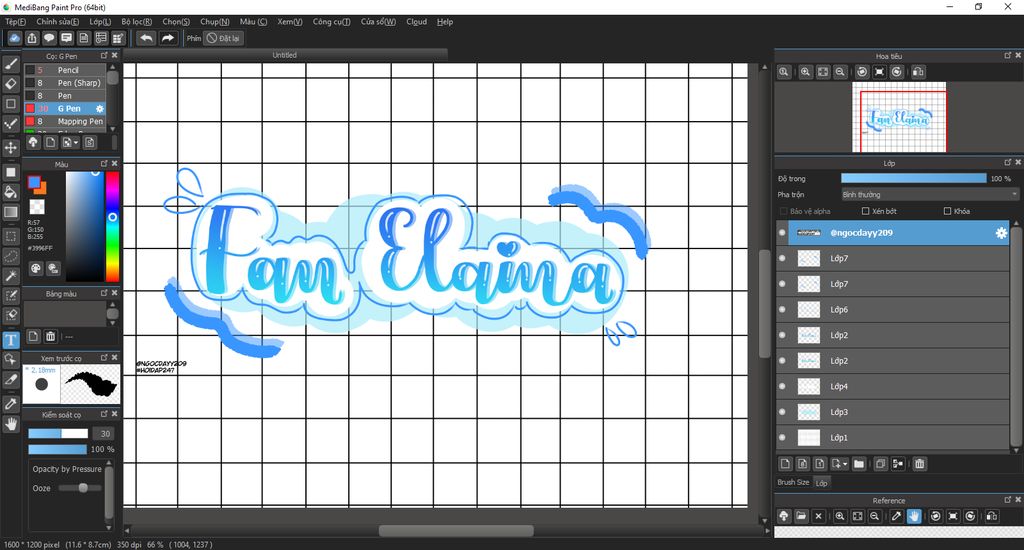Select the Text tool
1024x550 pixels.
tap(10, 340)
